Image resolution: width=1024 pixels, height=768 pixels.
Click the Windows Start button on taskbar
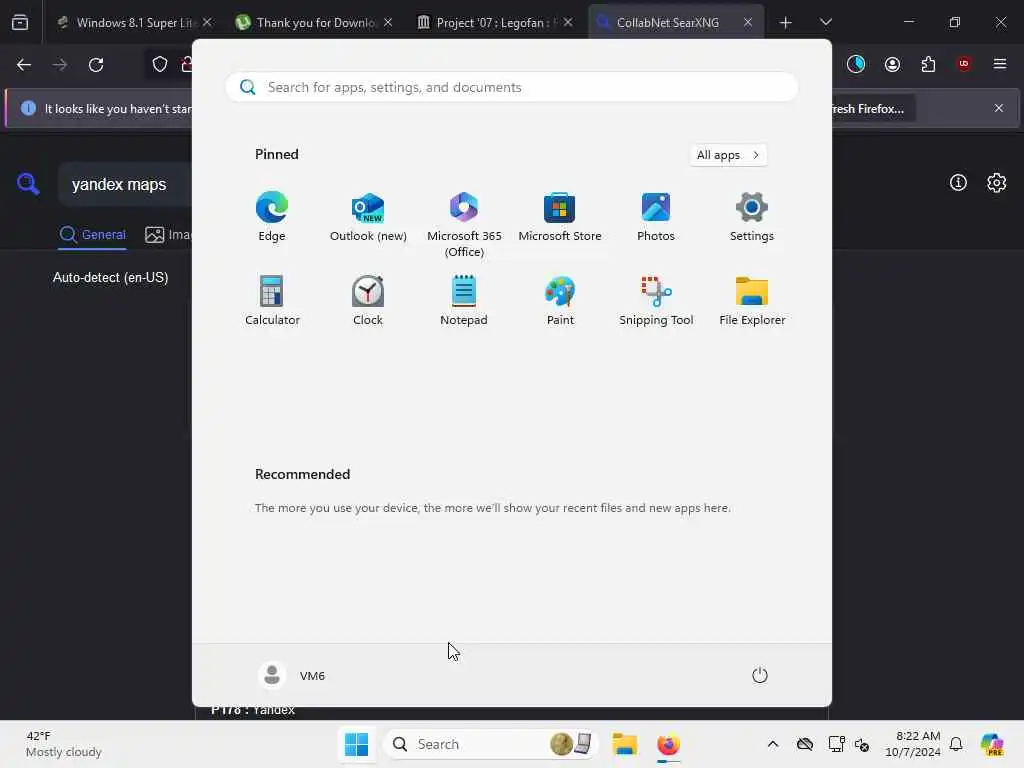click(357, 744)
